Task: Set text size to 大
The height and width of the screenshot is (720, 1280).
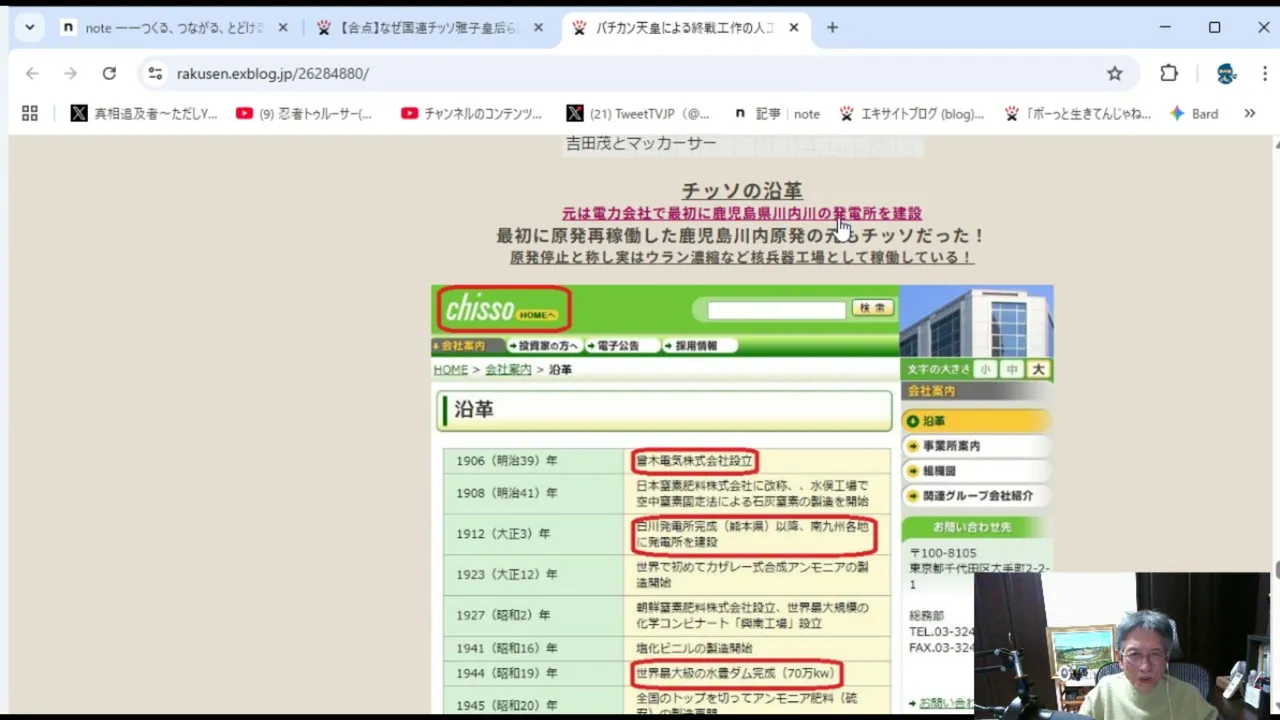Action: pyautogui.click(x=1038, y=369)
